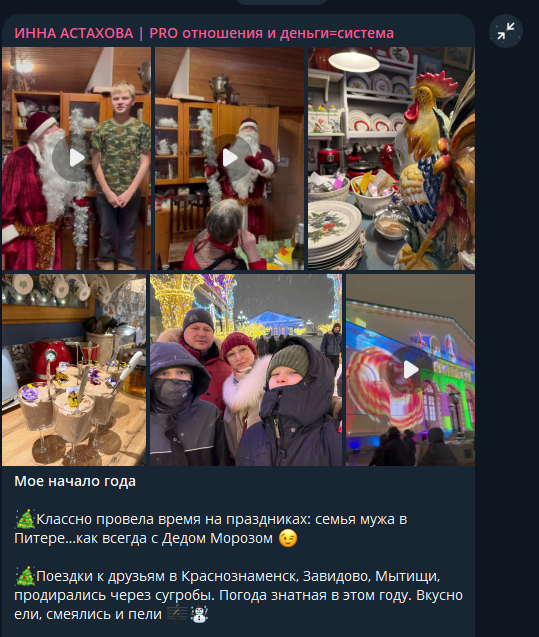Click the red kettle in dessert photo

click(x=50, y=360)
